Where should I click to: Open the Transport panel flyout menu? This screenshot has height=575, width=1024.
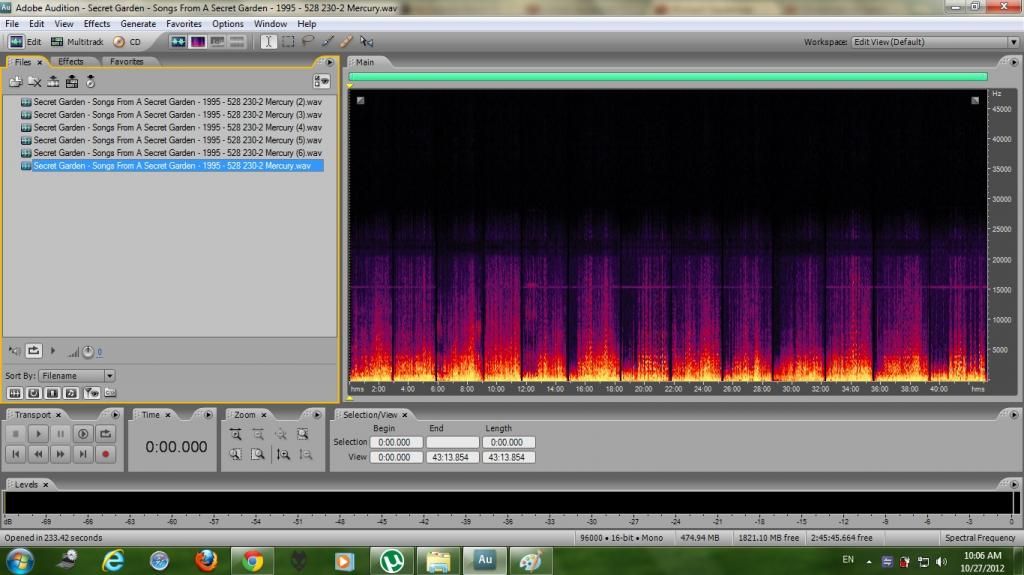click(115, 415)
